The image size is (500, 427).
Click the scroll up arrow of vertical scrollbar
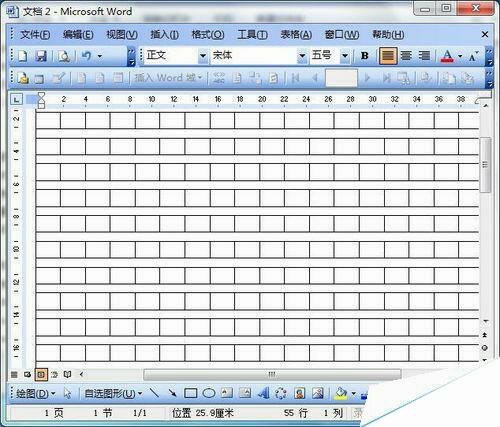pos(486,107)
